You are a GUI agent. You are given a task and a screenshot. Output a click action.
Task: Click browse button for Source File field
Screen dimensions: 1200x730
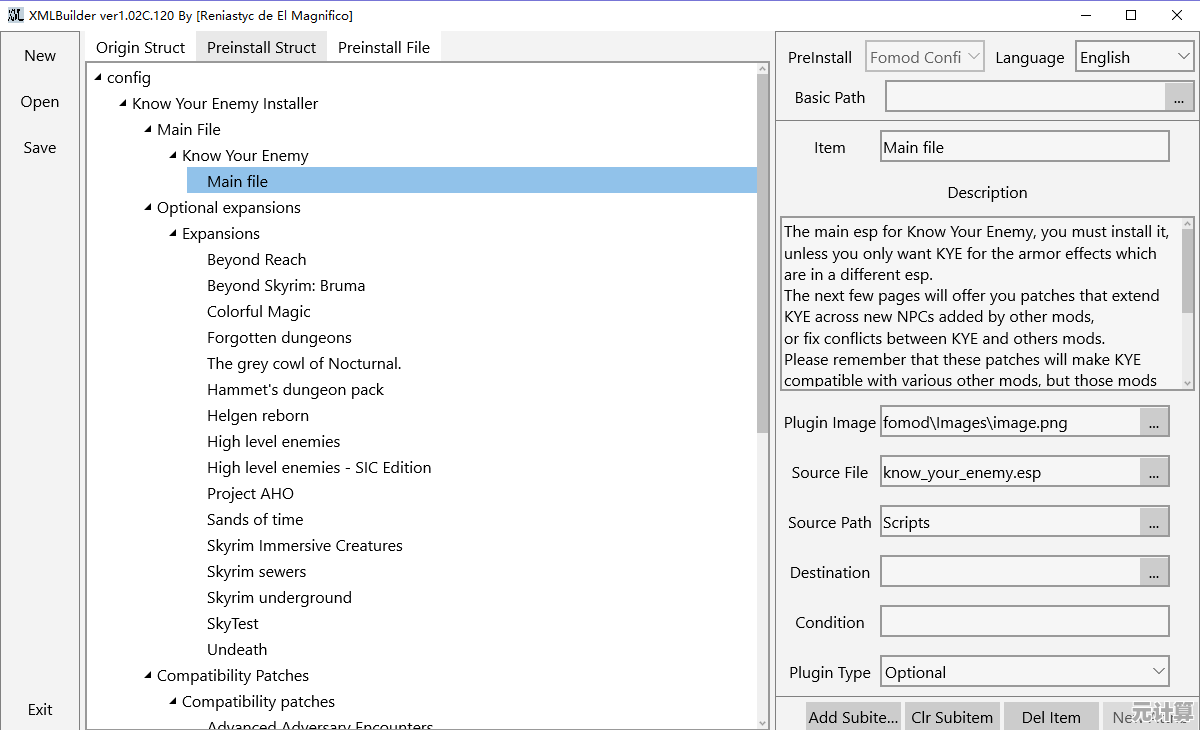click(1154, 473)
